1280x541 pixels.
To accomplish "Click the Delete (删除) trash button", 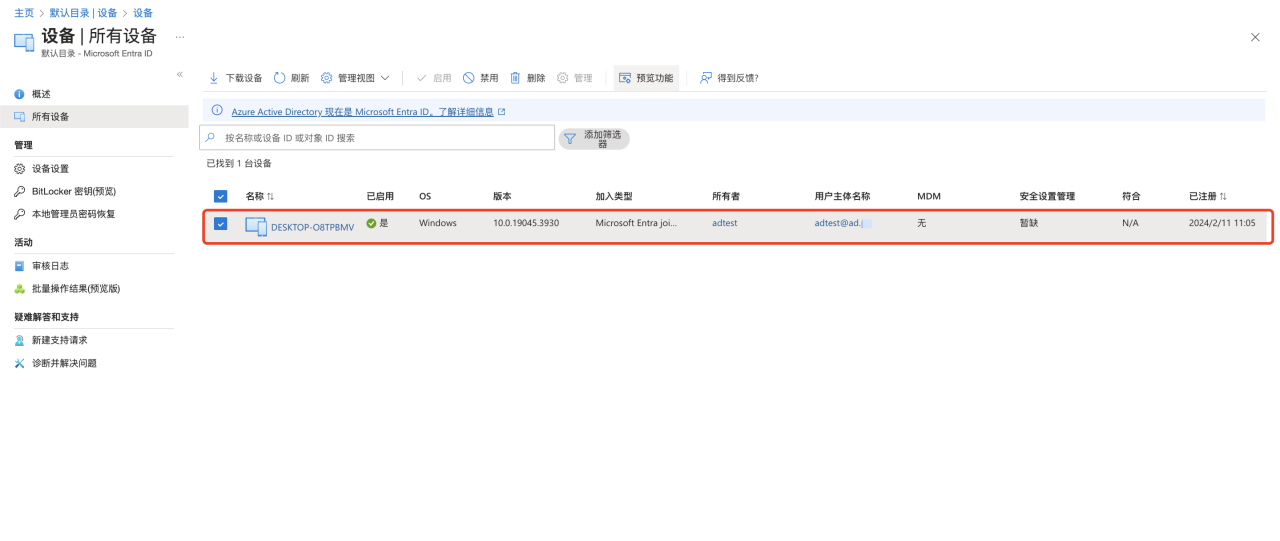I will coord(528,78).
